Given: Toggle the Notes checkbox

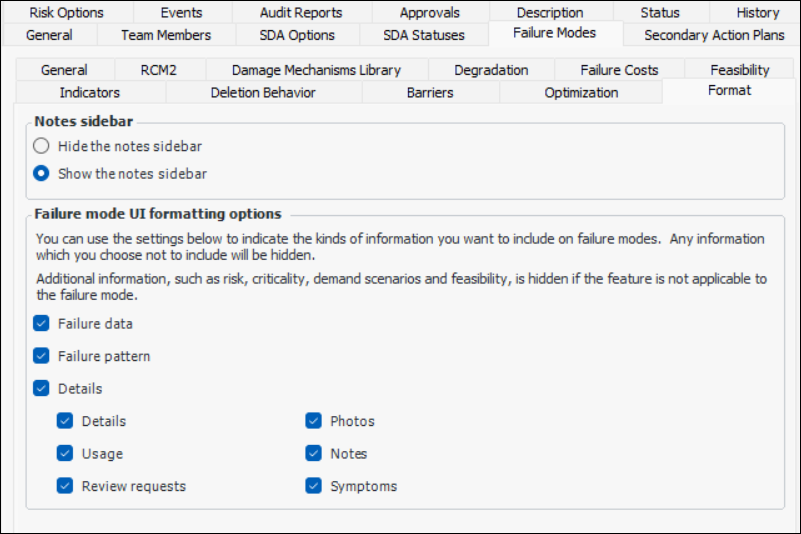Looking at the screenshot, I should point(314,453).
